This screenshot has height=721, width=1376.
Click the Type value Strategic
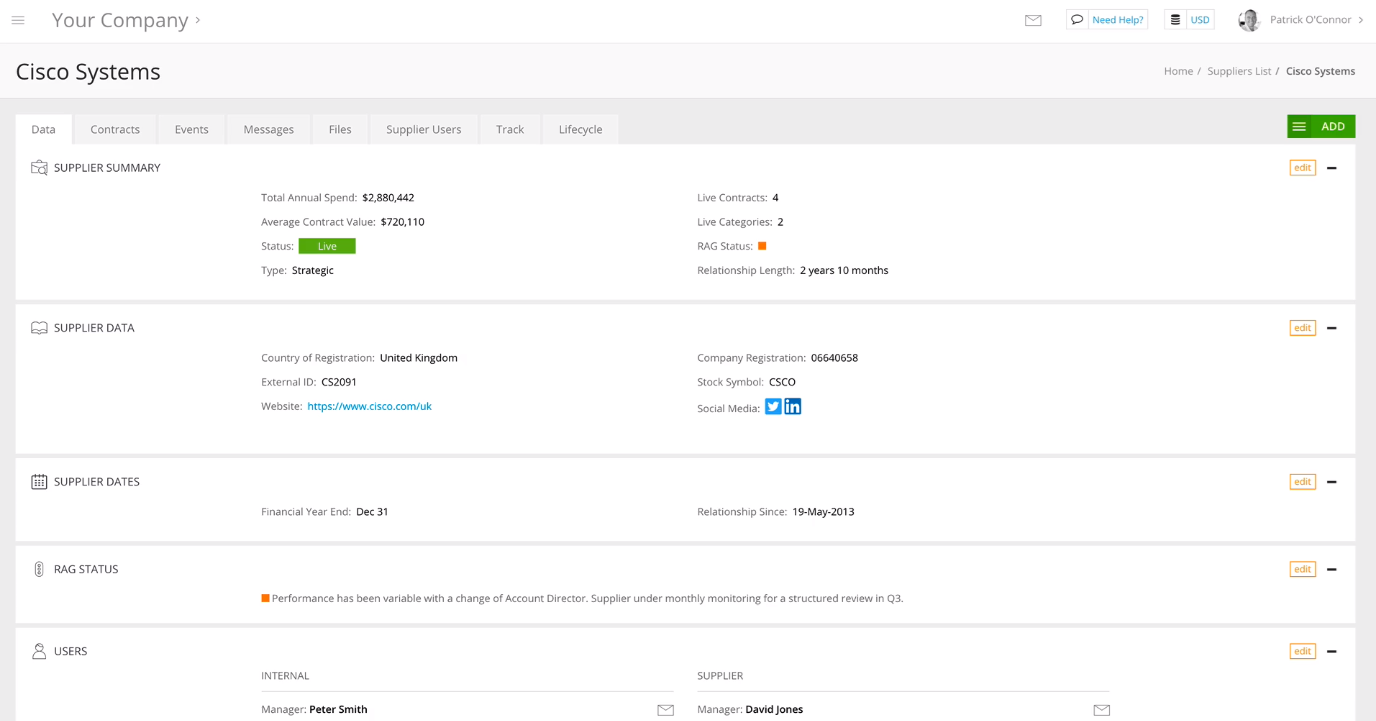coord(313,270)
